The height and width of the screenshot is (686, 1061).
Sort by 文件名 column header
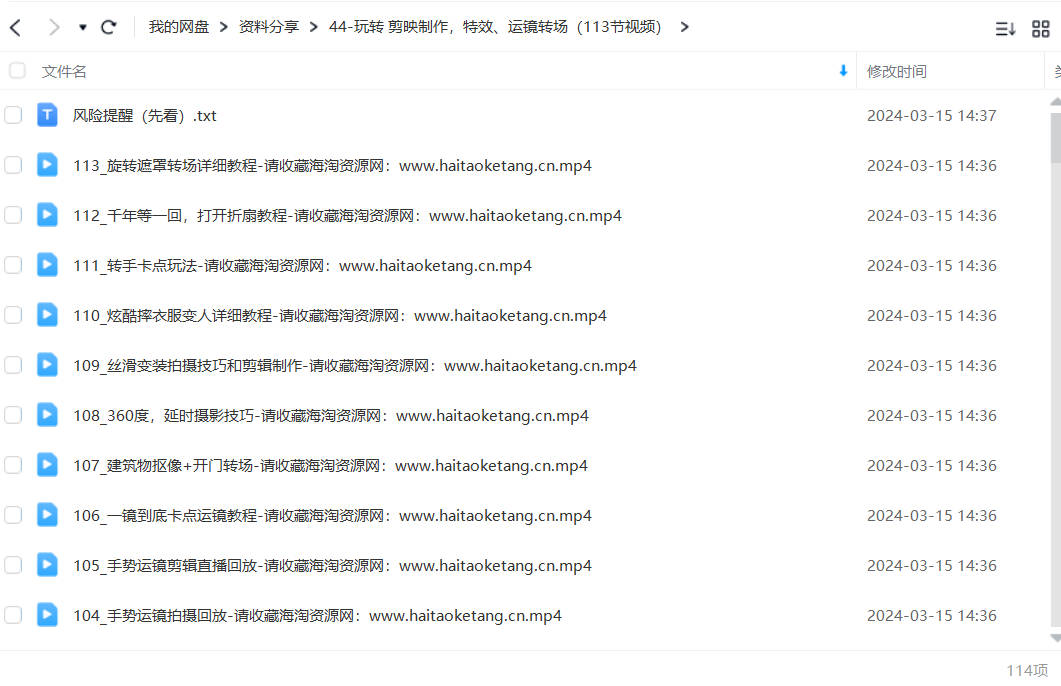pos(64,71)
